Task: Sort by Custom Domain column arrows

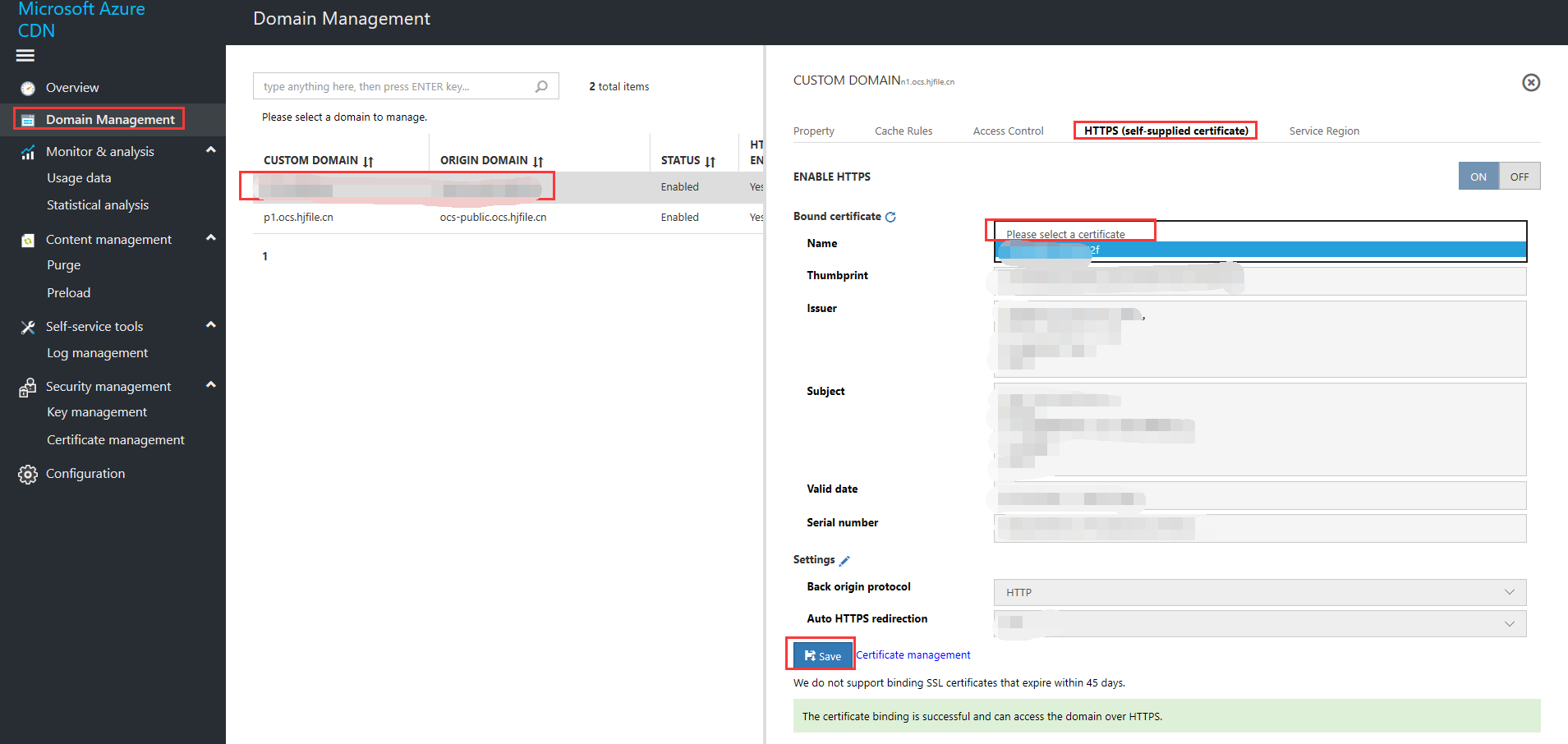Action: [368, 161]
